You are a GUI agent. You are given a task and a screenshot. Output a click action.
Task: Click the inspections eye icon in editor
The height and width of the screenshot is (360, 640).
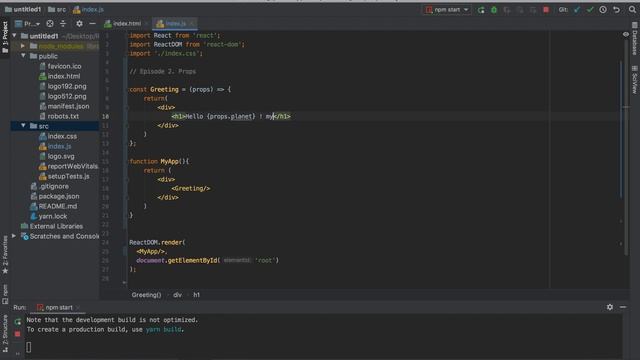pyautogui.click(x=626, y=34)
